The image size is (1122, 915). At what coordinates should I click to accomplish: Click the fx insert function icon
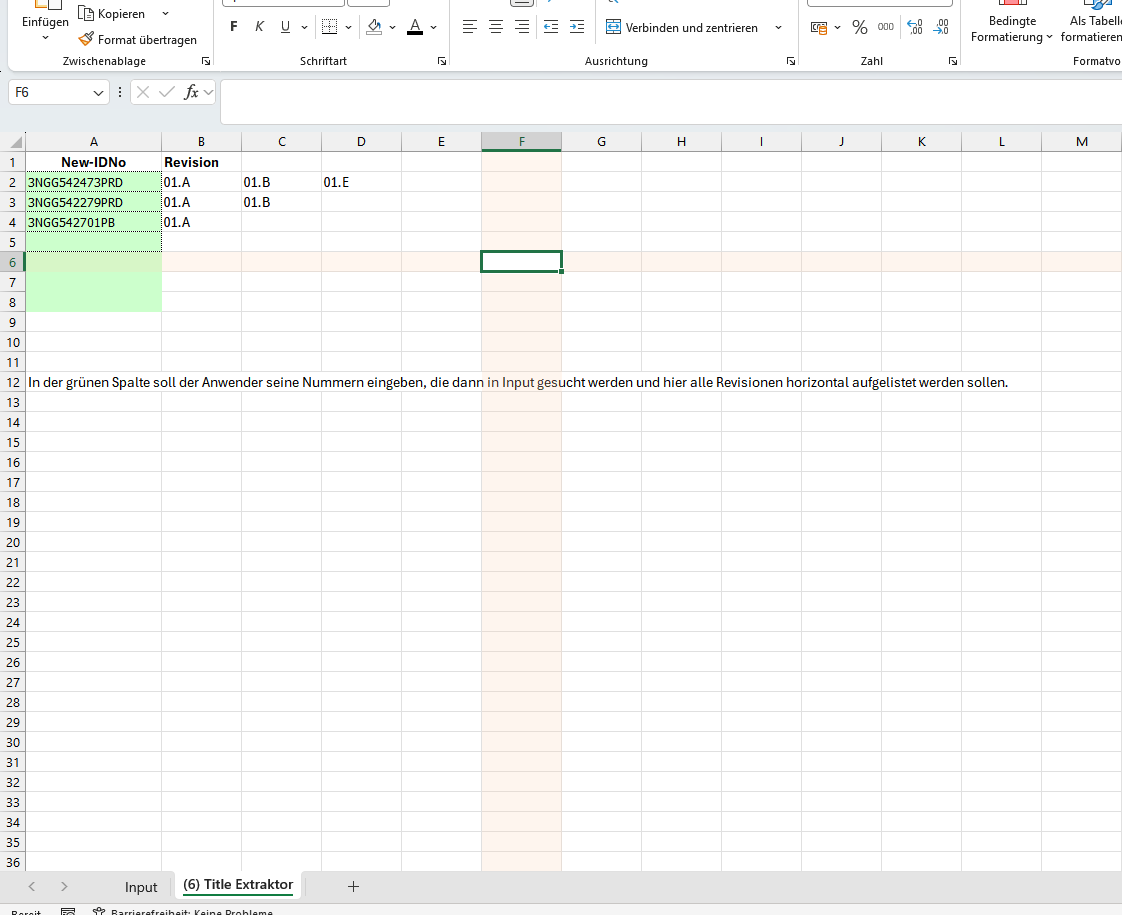coord(191,92)
